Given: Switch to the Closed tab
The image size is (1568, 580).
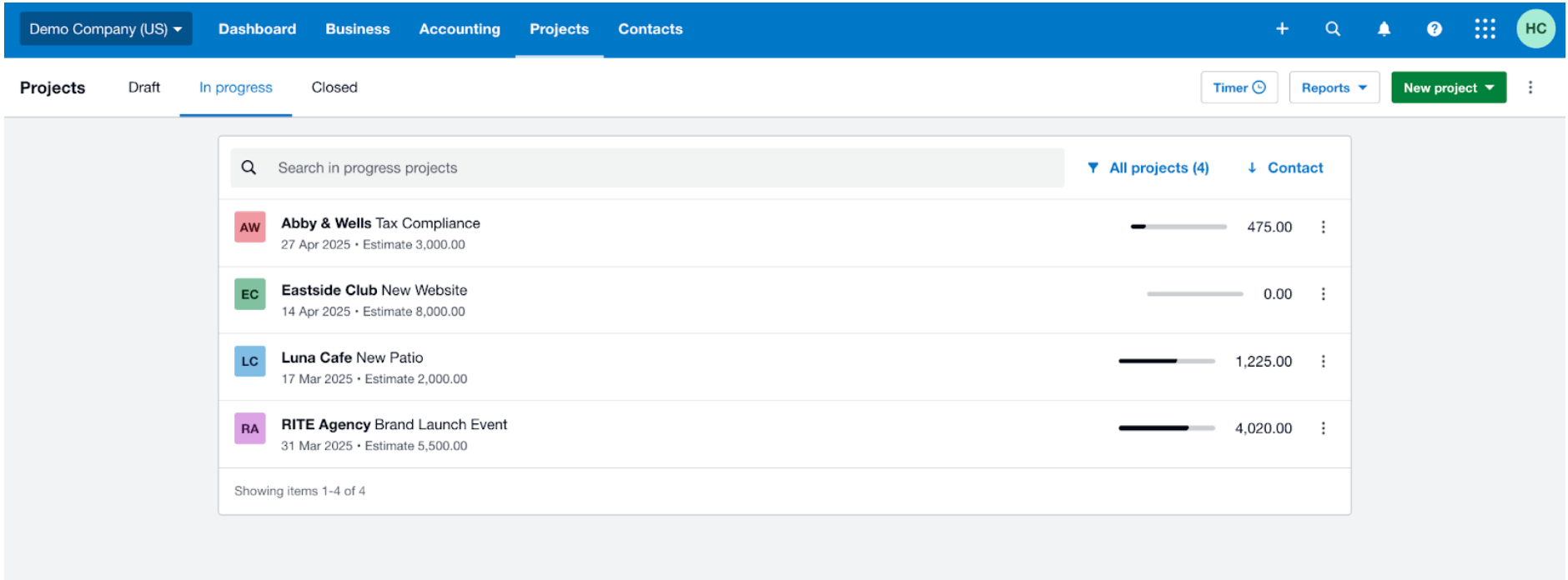Looking at the screenshot, I should click(334, 87).
